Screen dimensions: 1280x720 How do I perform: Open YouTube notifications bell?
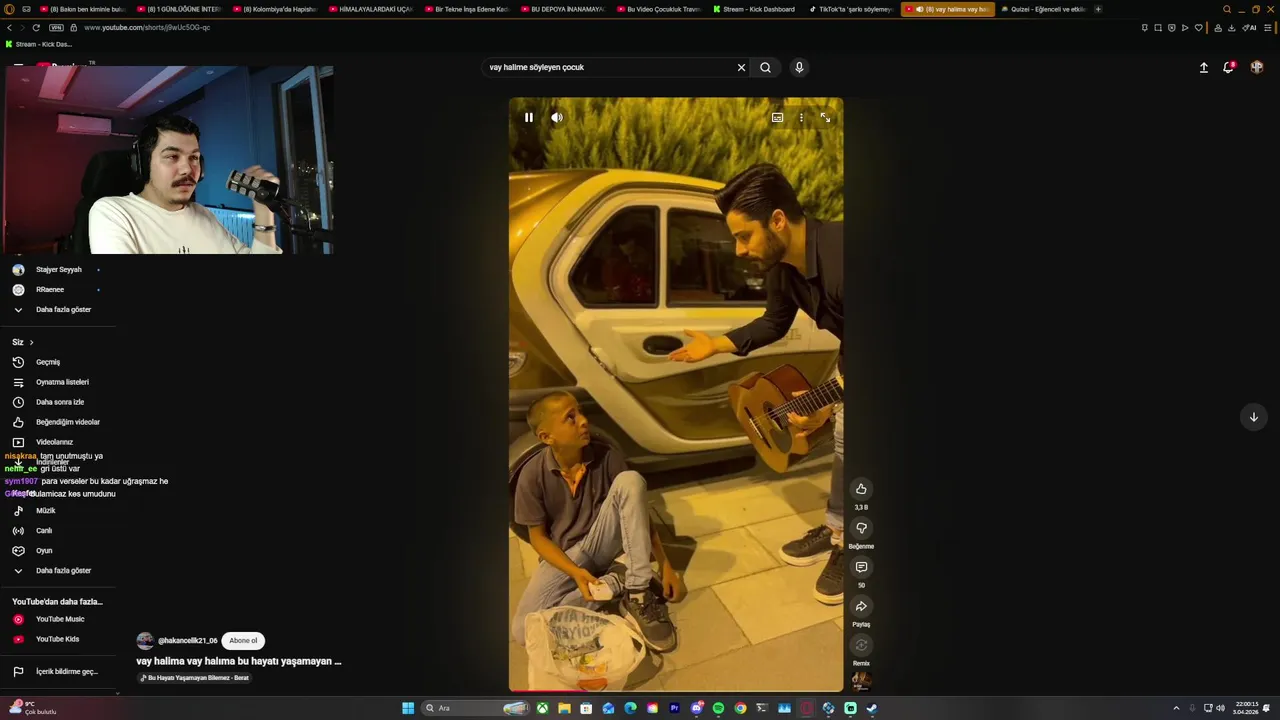tap(1228, 67)
